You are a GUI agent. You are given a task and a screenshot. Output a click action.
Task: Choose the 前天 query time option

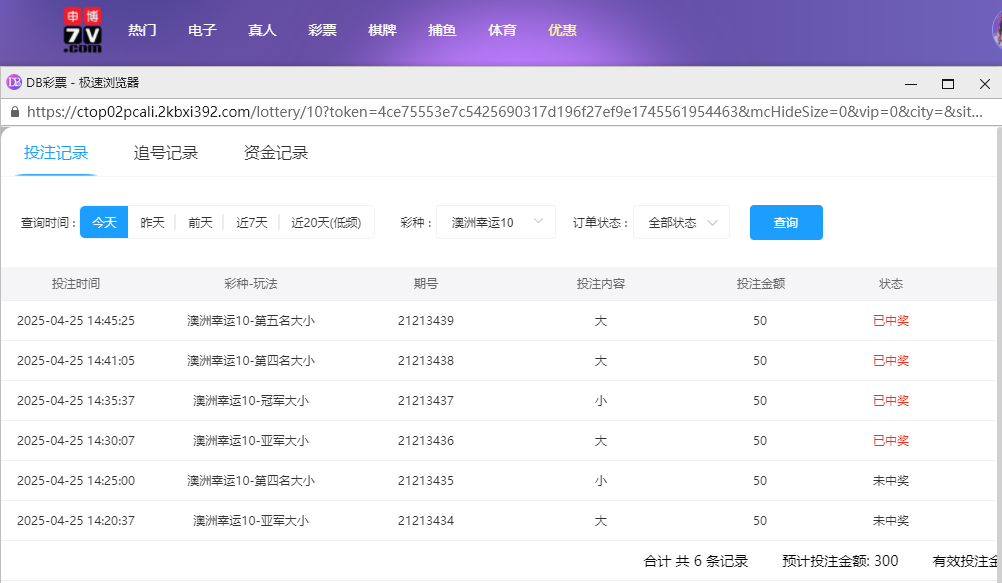[x=200, y=222]
